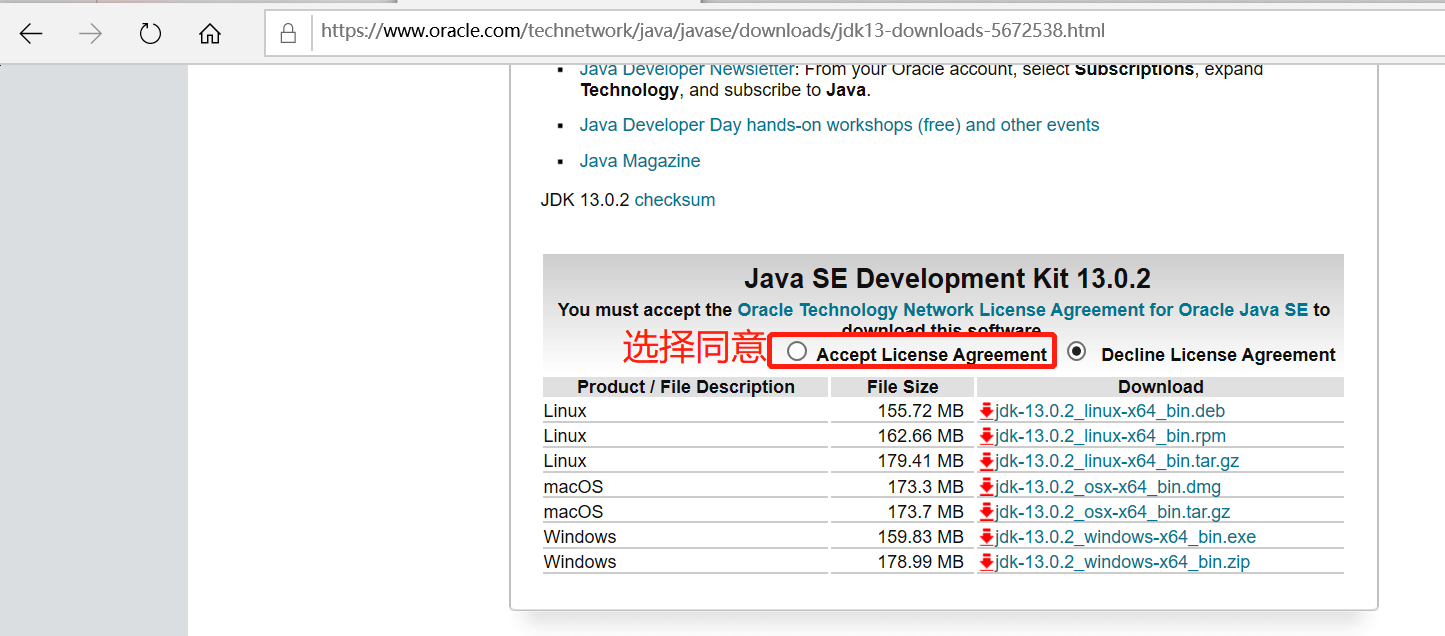Click the 179.41 MB file size cell
This screenshot has height=636, width=1445.
902,461
